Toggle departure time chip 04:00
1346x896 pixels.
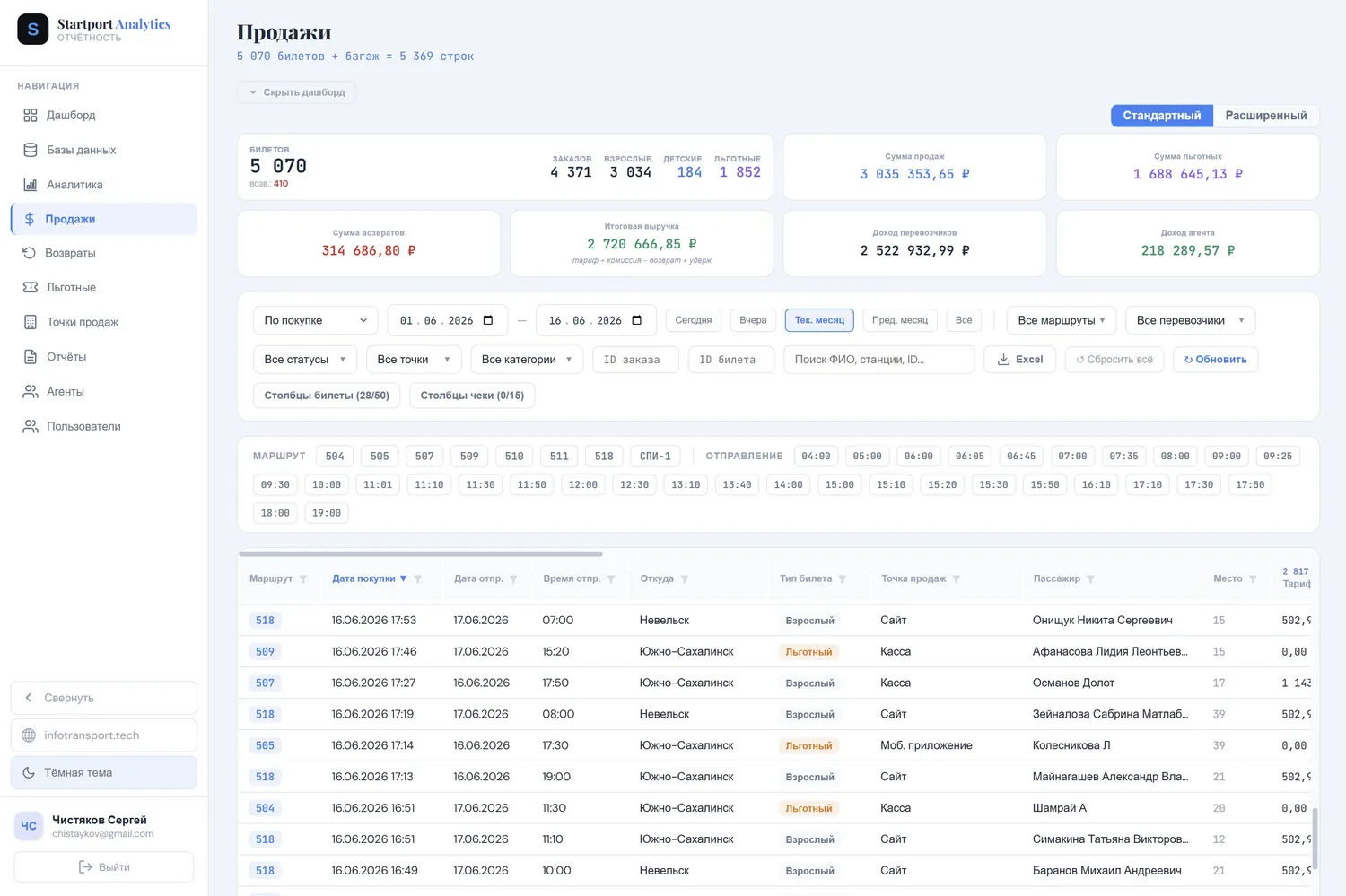[816, 456]
